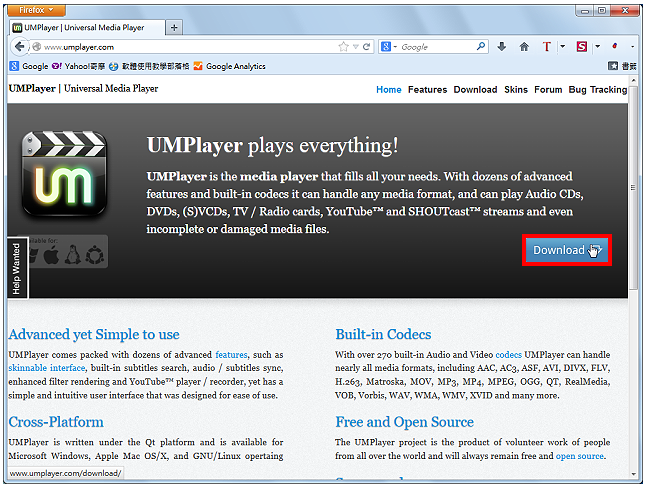This screenshot has height=488, width=653.
Task: Click the 'Cross-Platform' heading
Action: click(x=56, y=422)
